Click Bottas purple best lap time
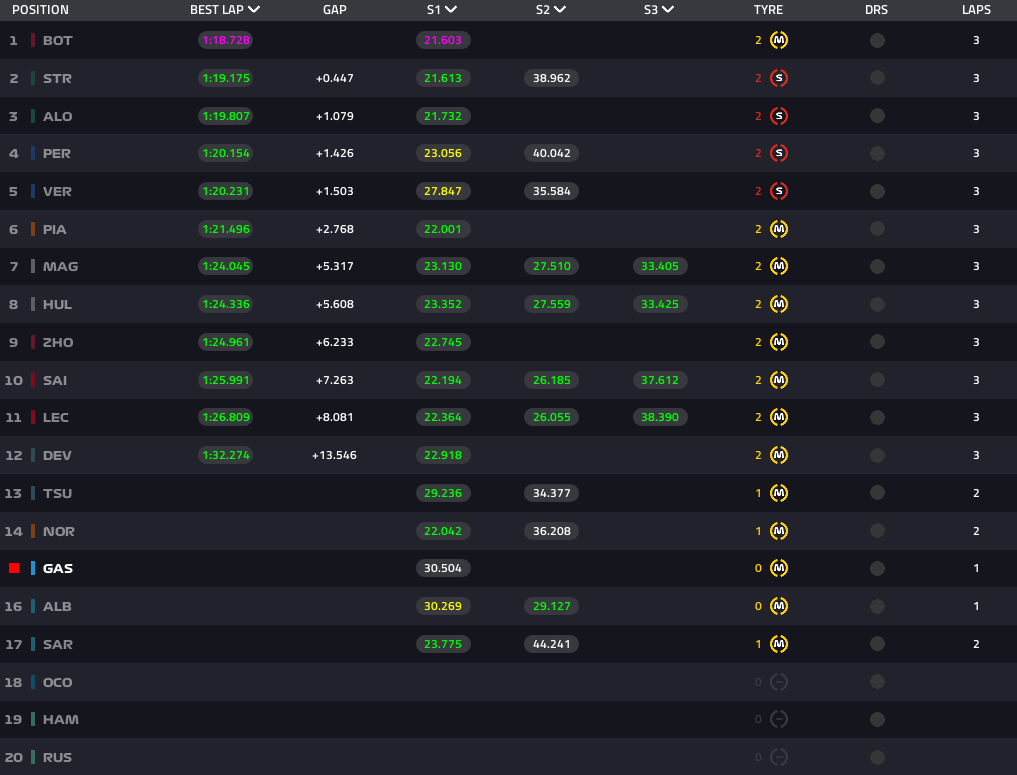Screen dimensions: 1017x775 (x=225, y=41)
